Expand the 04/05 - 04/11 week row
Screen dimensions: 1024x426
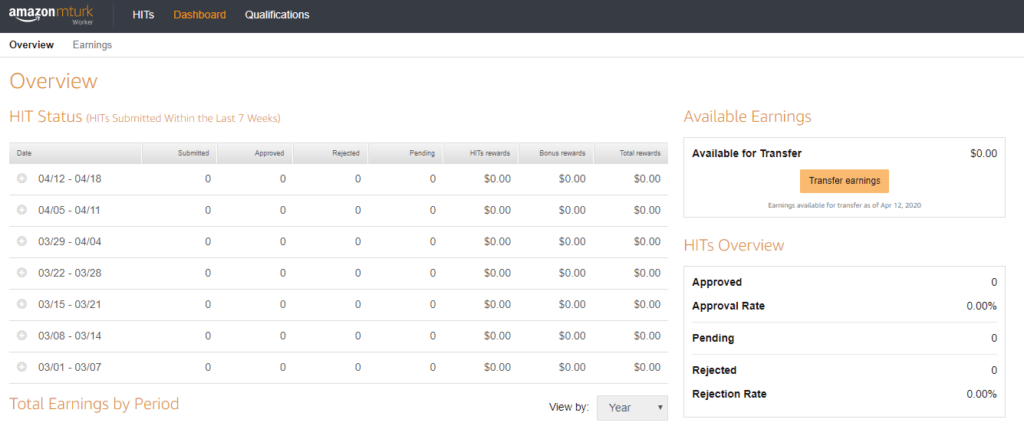pos(22,210)
